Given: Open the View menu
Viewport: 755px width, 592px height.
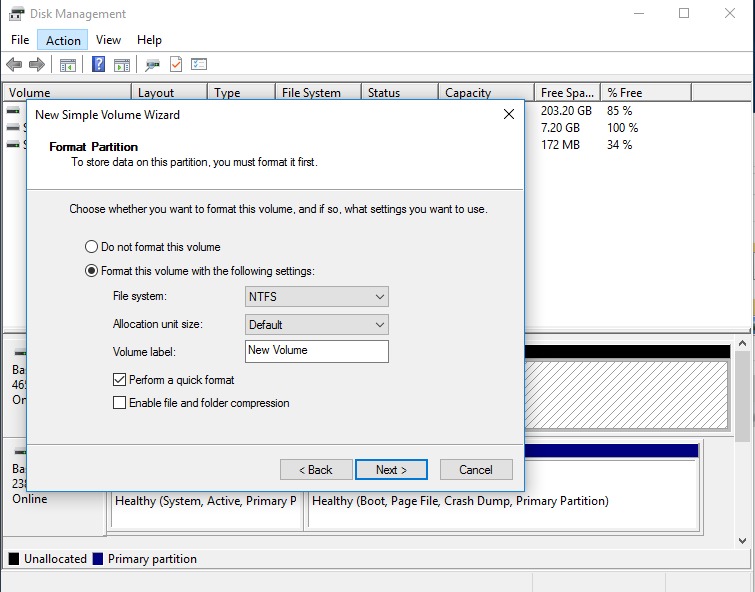Looking at the screenshot, I should 108,40.
